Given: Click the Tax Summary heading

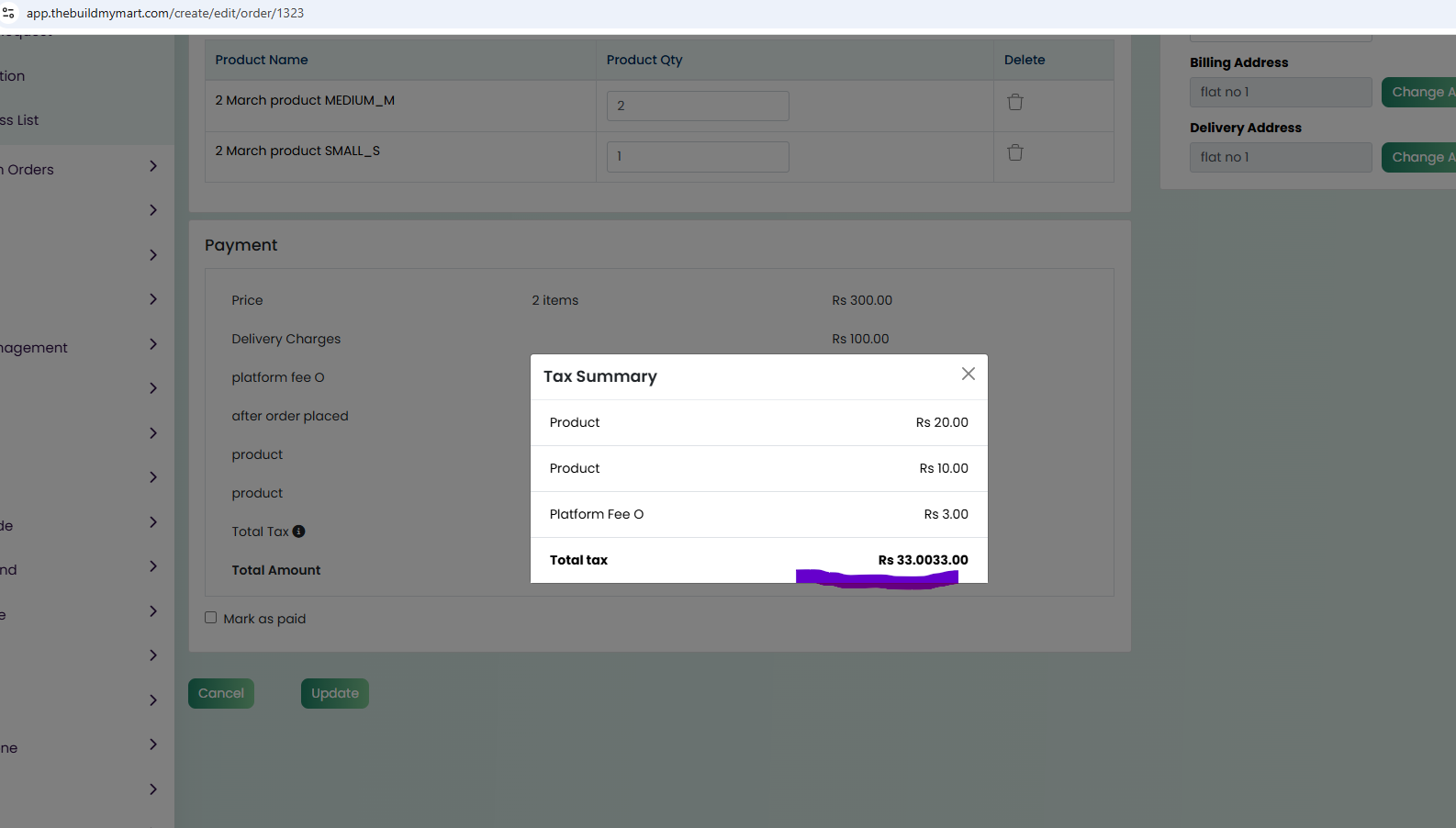Looking at the screenshot, I should [x=600, y=376].
